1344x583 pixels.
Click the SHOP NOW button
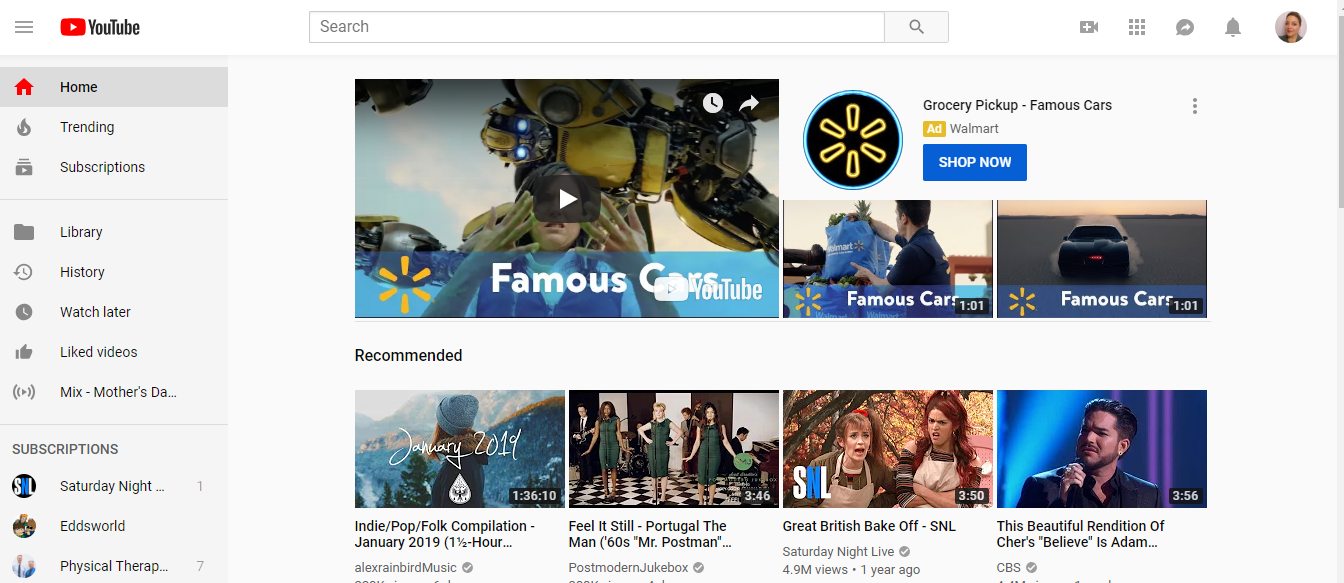(975, 162)
